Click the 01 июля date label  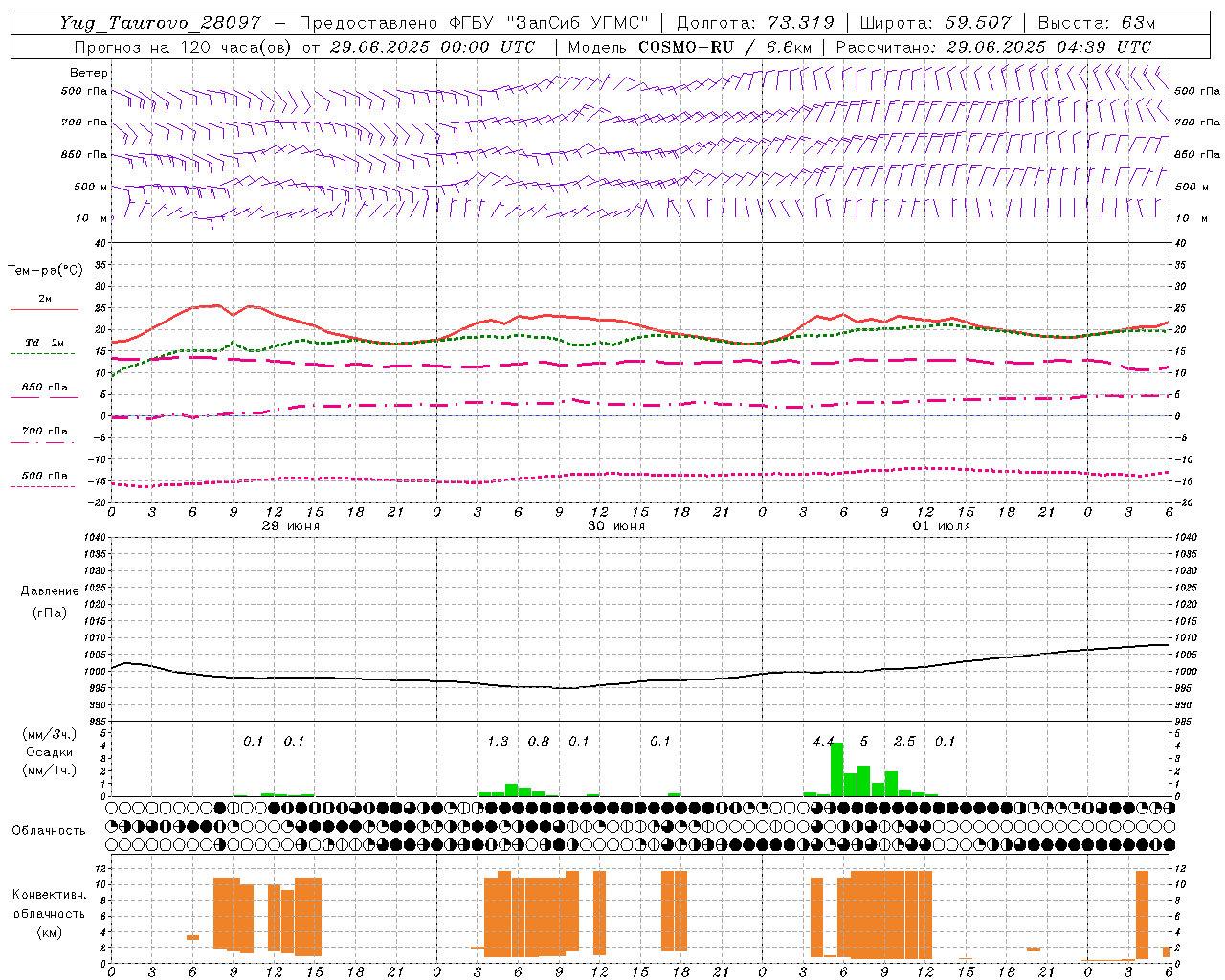point(940,526)
